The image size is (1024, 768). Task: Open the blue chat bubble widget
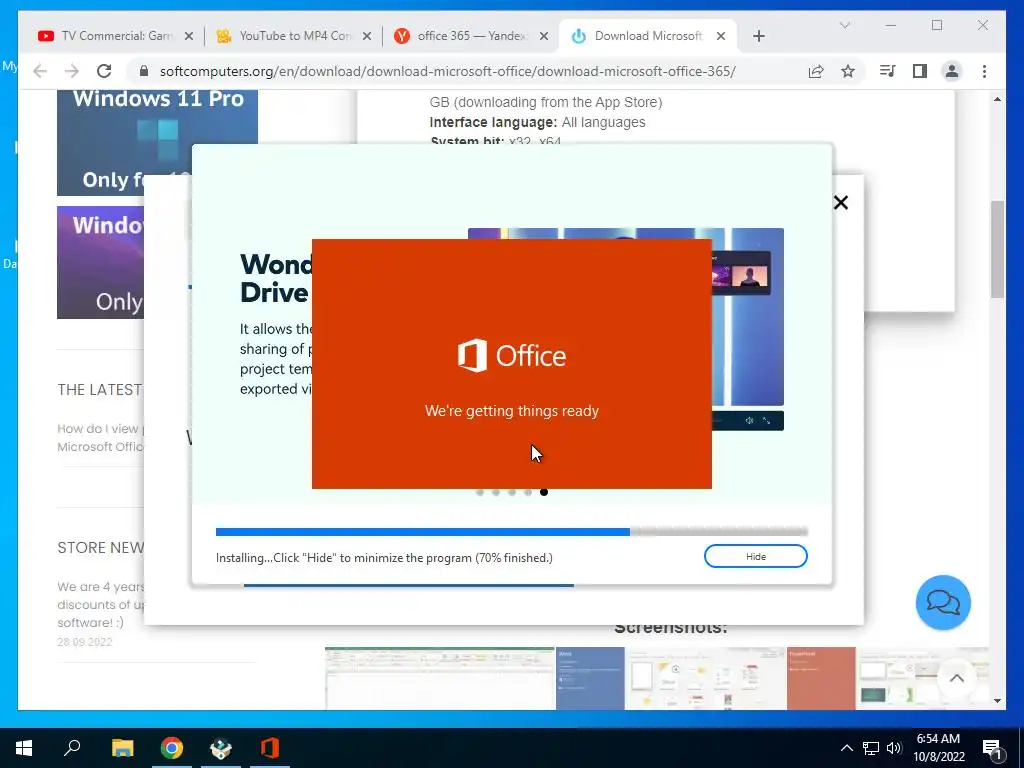click(943, 602)
